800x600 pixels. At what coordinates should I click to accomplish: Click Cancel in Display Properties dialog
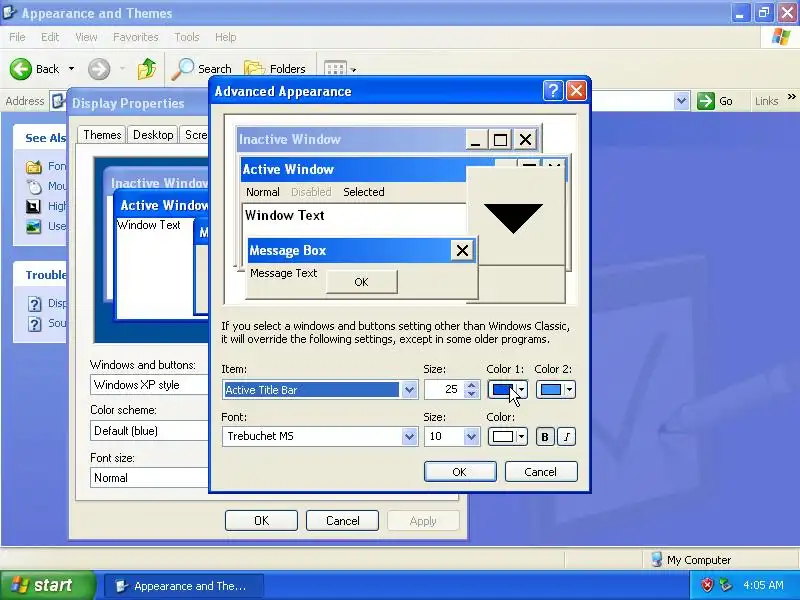tap(342, 521)
